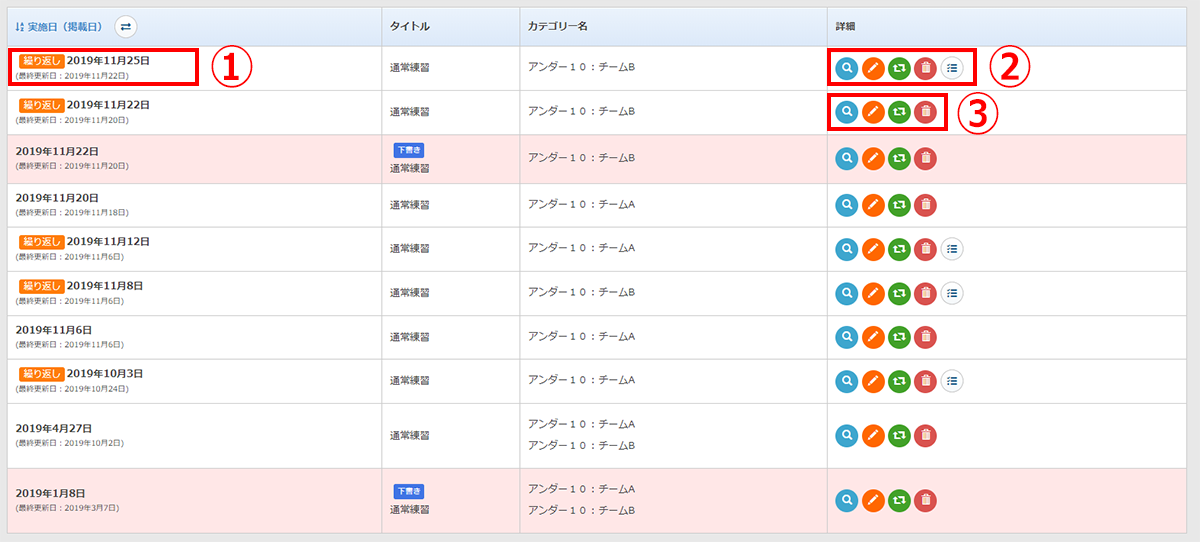Click the magnifier icon for 2019年11月8日 row
Viewport: 1200px width, 542px height.
846,293
